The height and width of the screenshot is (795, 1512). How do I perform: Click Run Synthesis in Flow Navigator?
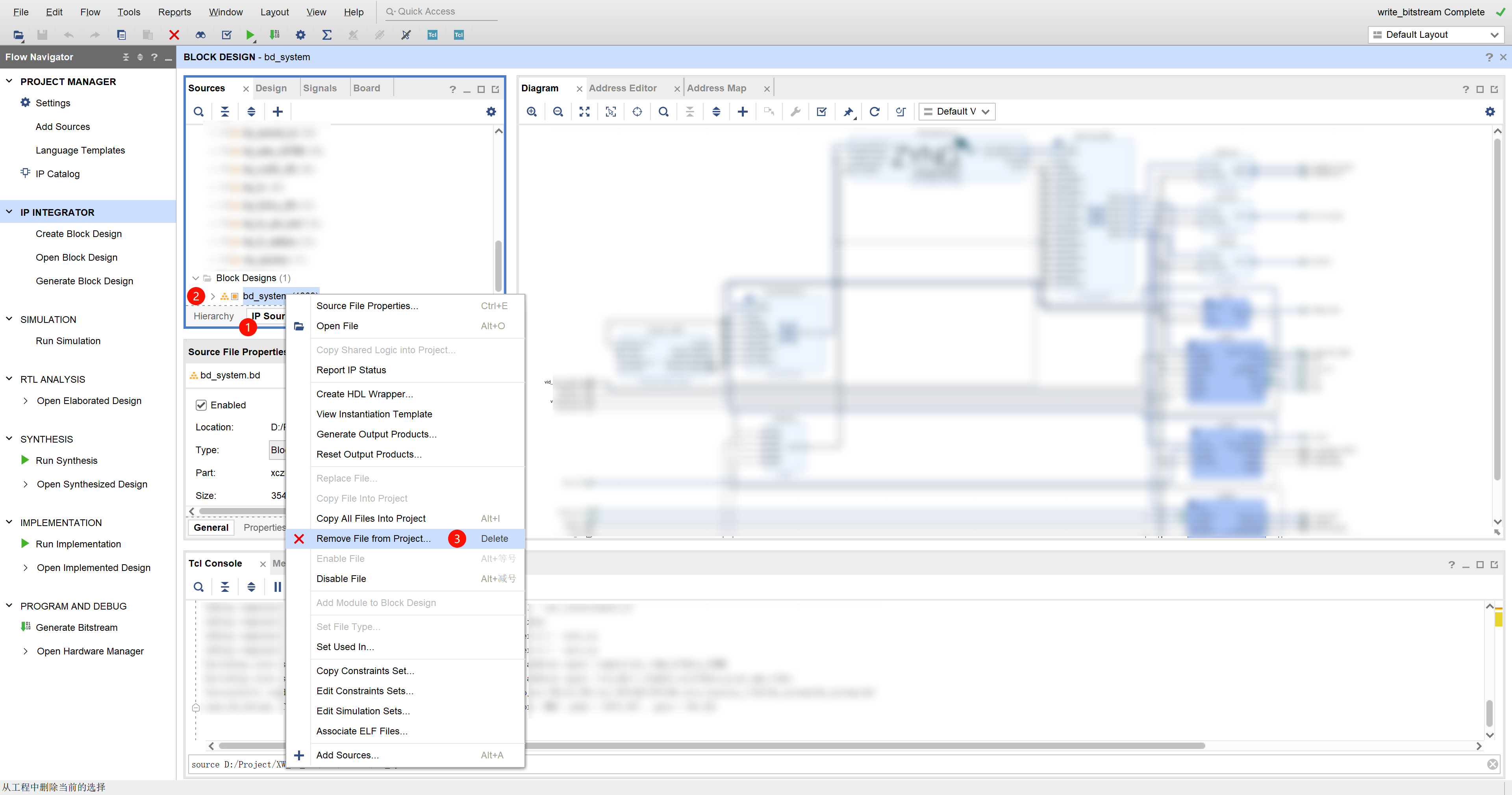66,460
